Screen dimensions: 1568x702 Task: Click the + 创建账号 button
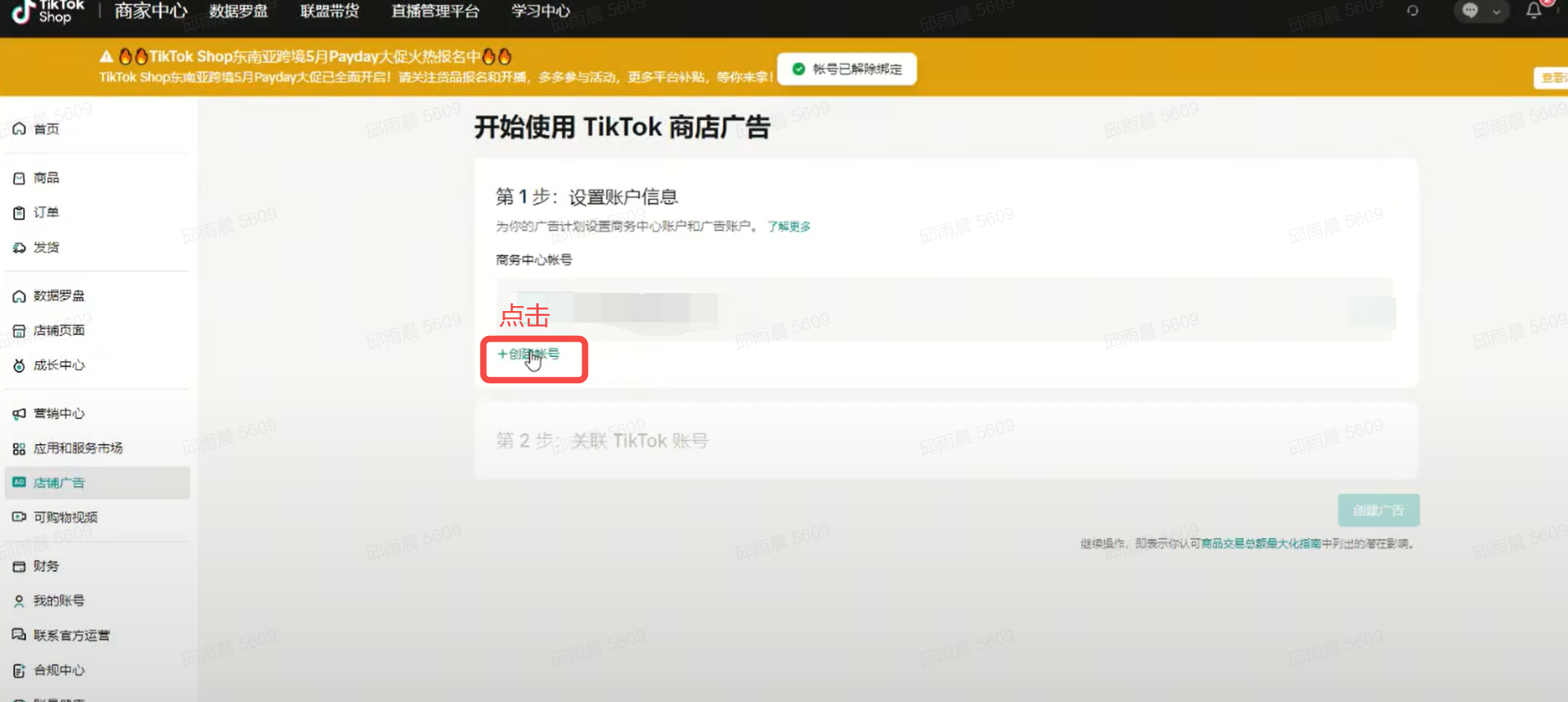(529, 354)
